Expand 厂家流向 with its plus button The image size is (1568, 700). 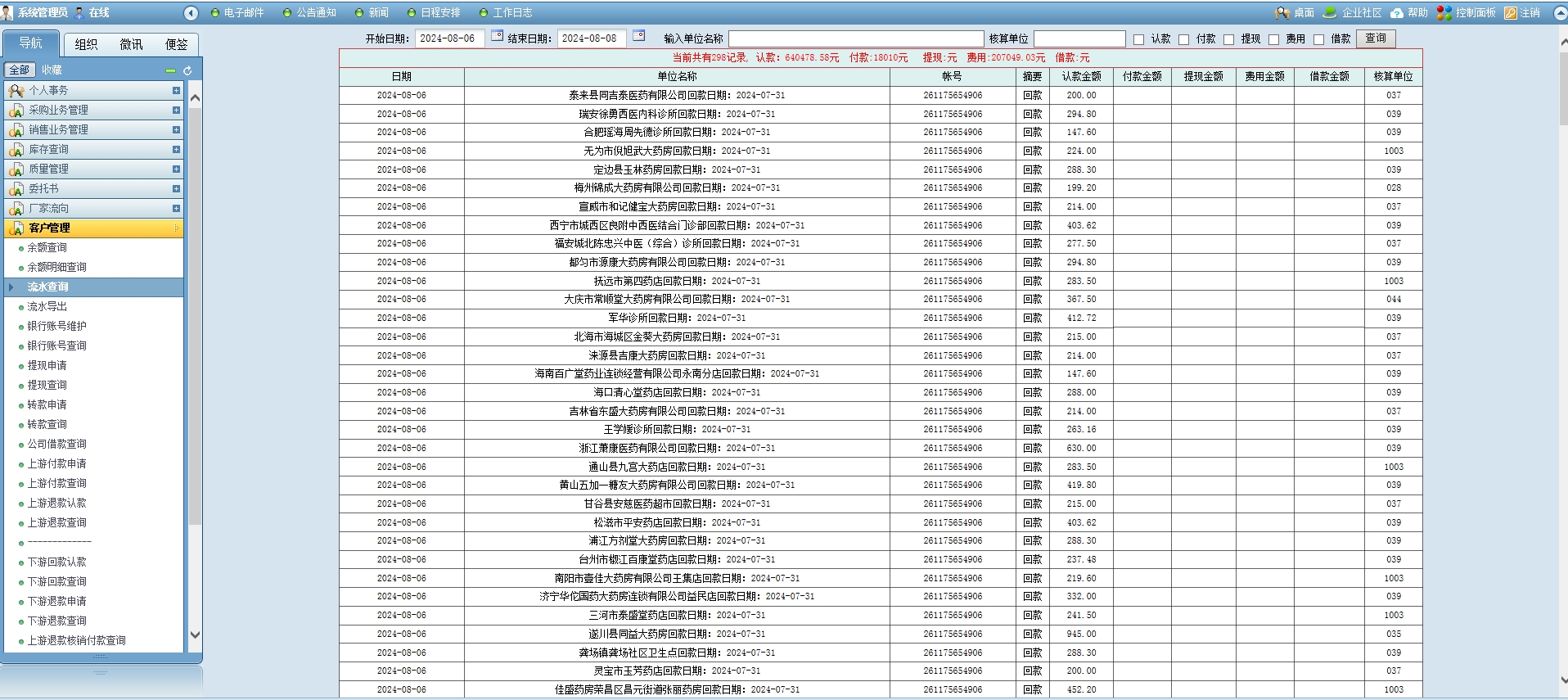(176, 208)
